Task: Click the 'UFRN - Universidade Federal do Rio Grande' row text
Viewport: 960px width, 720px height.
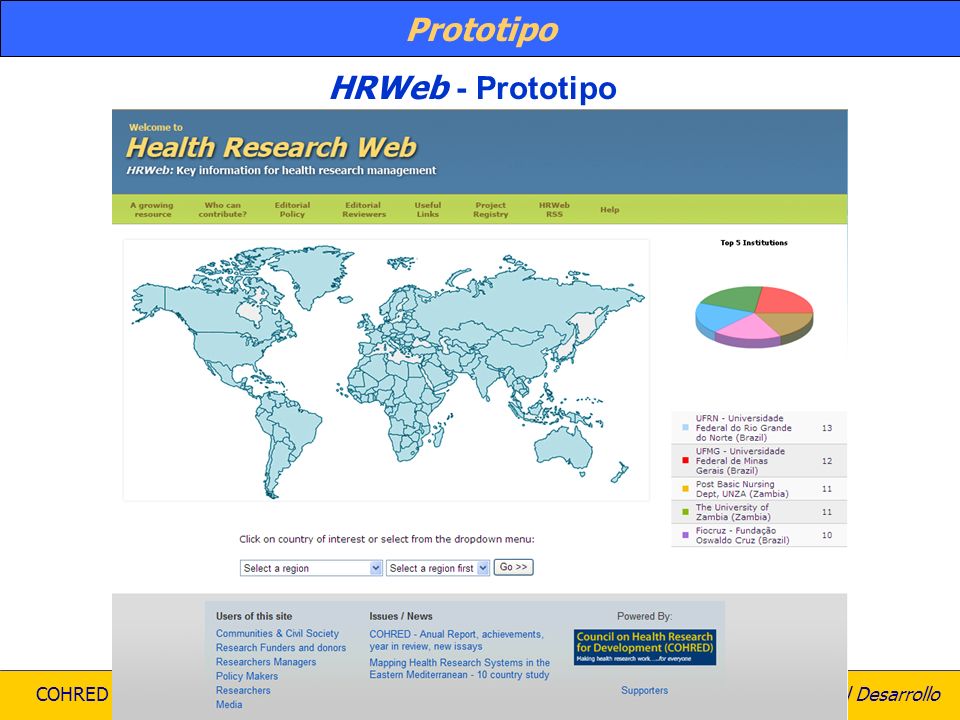Action: [743, 428]
